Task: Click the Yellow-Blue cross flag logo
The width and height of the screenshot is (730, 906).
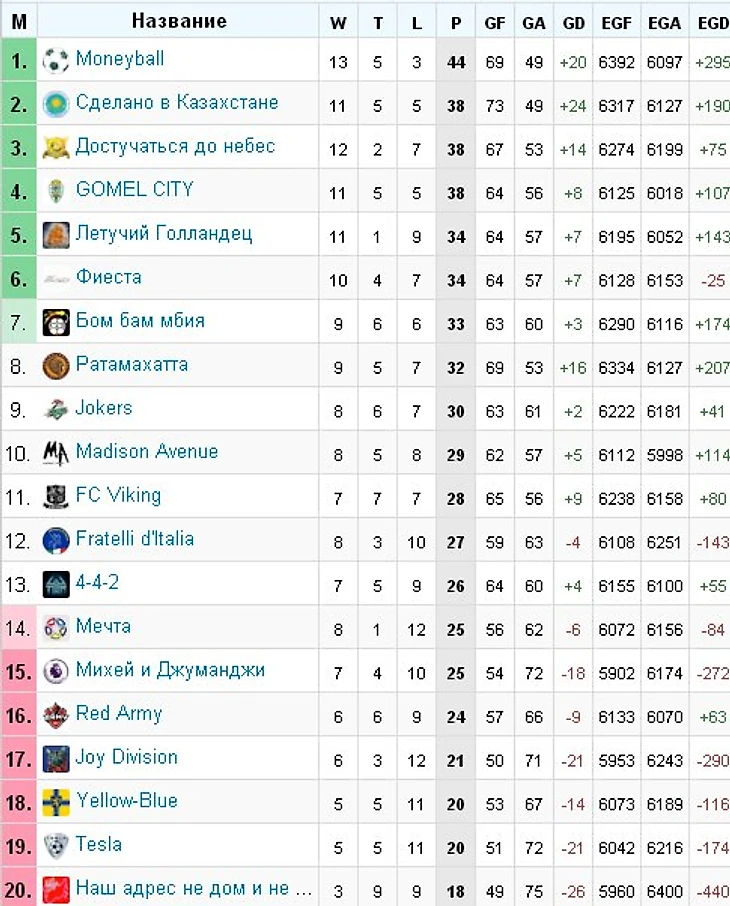Action: (x=56, y=803)
